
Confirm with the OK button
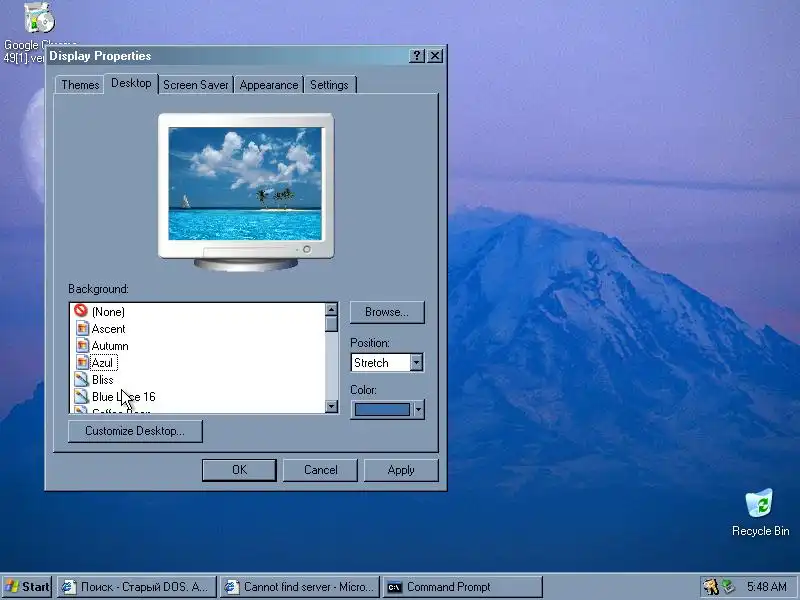point(239,470)
